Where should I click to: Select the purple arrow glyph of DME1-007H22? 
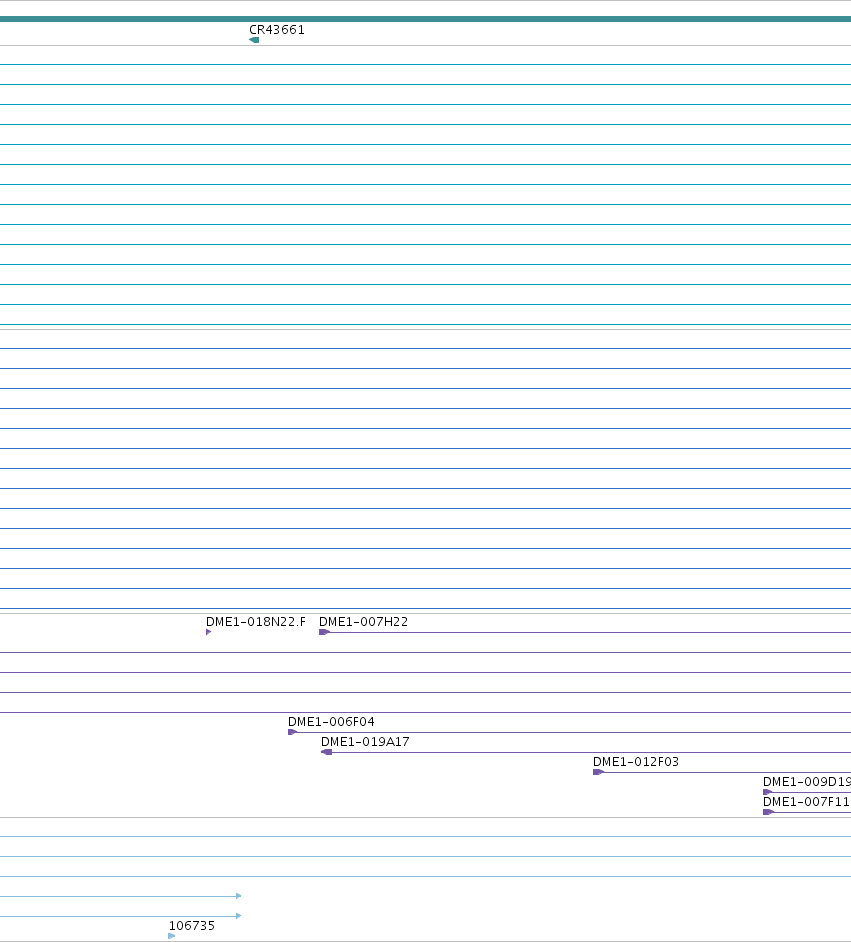324,632
